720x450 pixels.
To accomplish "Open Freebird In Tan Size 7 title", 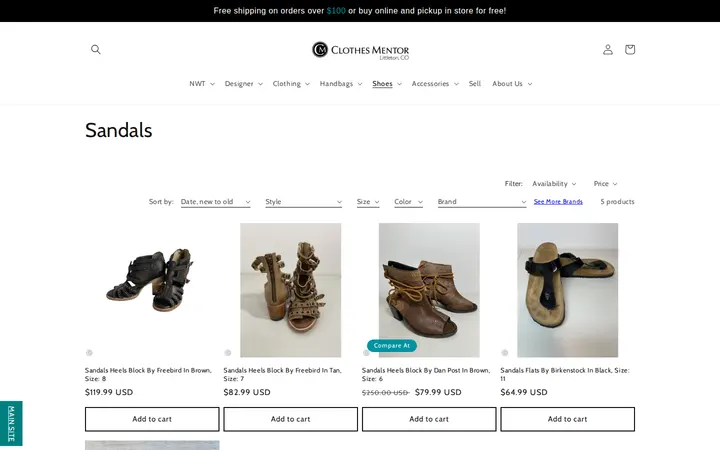I will click(x=282, y=374).
